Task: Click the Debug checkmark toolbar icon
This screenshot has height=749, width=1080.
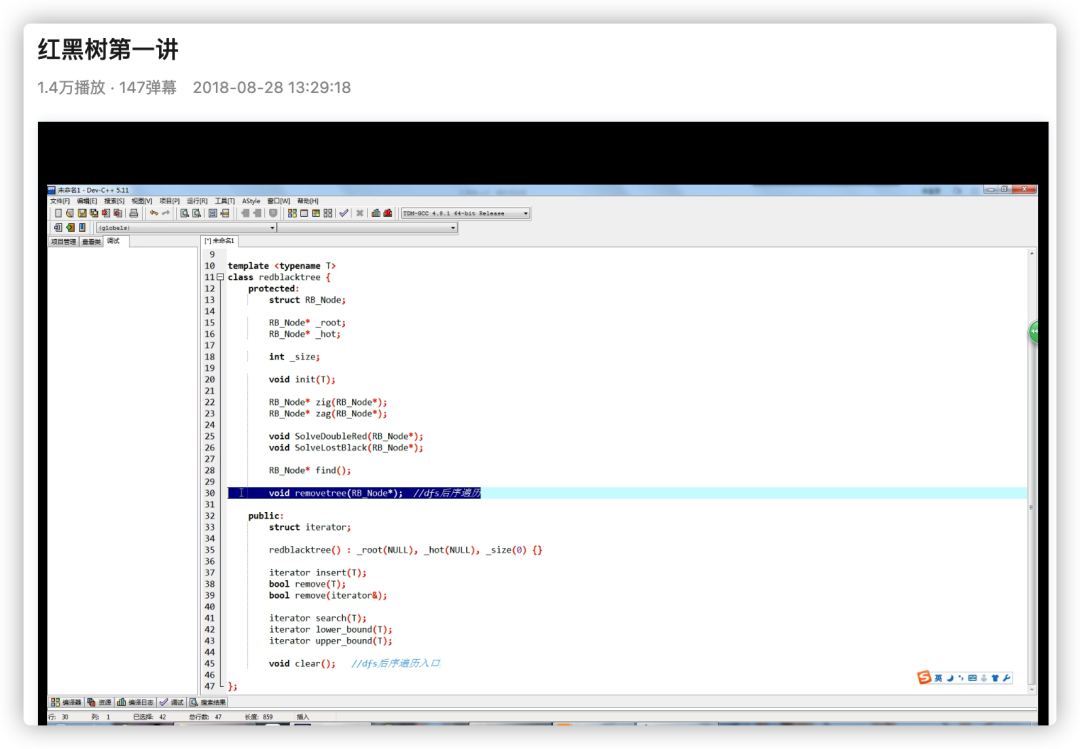Action: coord(344,214)
